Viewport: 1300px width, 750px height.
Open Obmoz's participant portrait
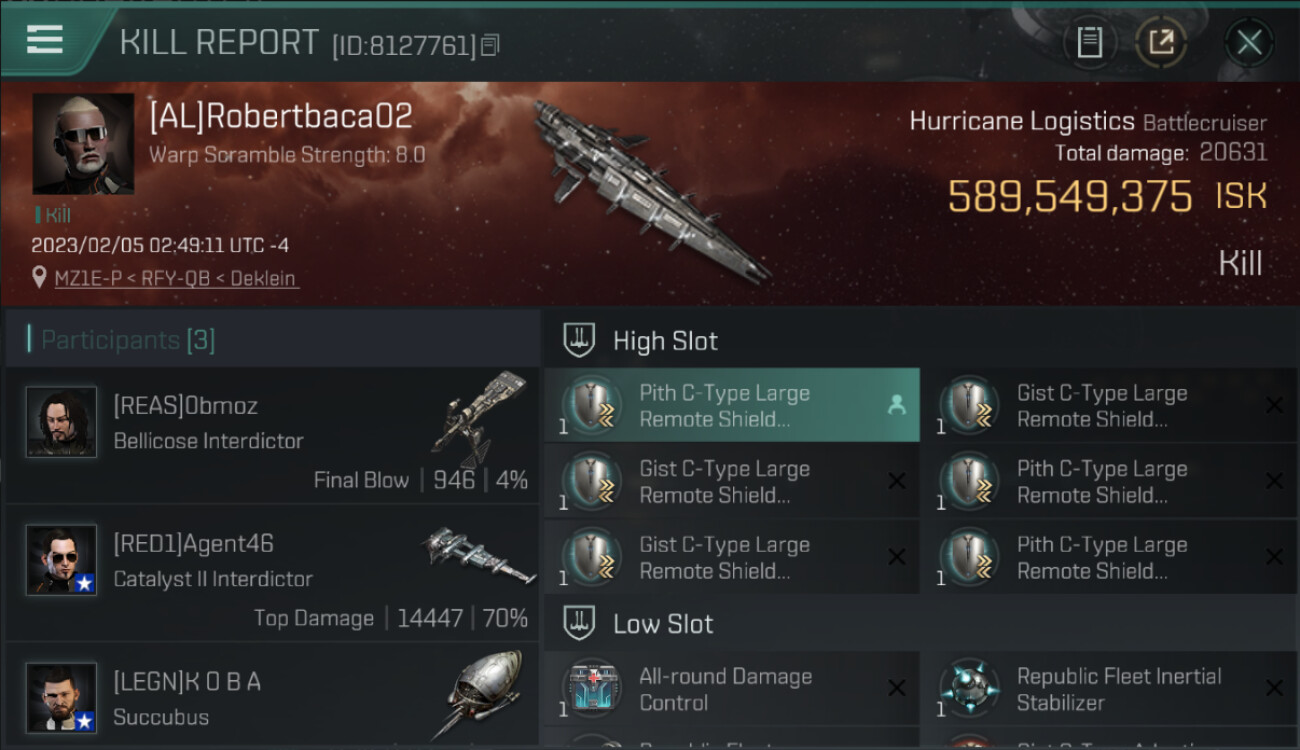click(x=62, y=422)
